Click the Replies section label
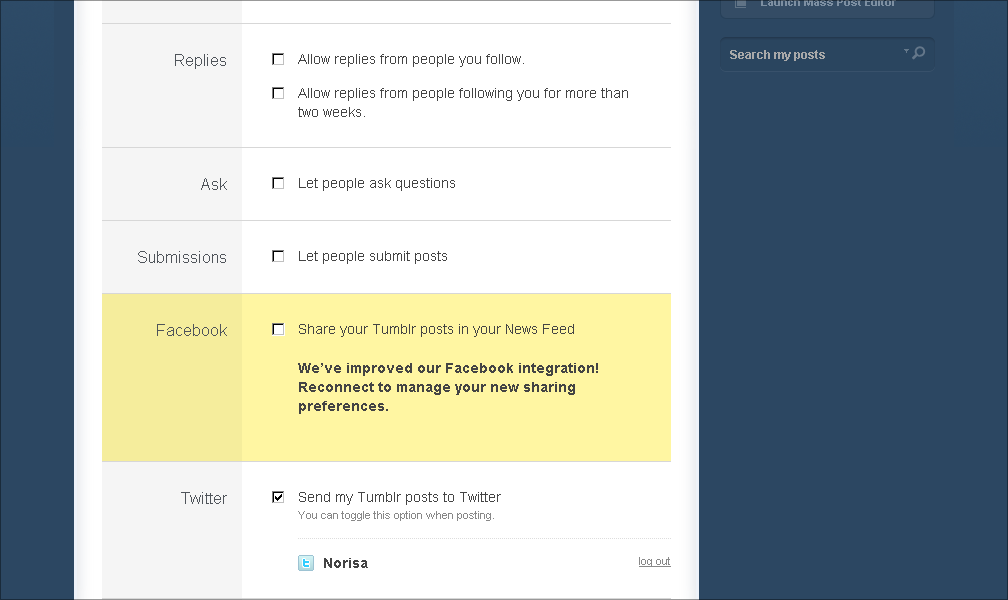Image resolution: width=1008 pixels, height=600 pixels. pyautogui.click(x=200, y=60)
